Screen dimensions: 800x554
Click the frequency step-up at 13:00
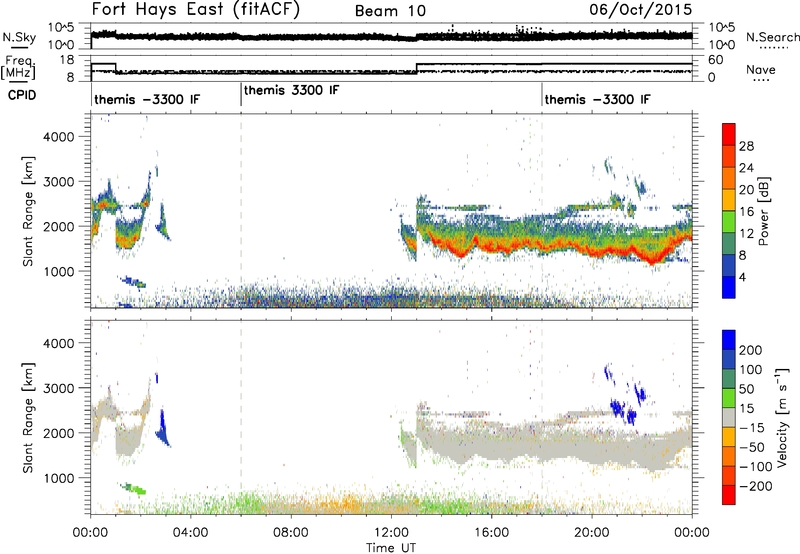coord(417,68)
